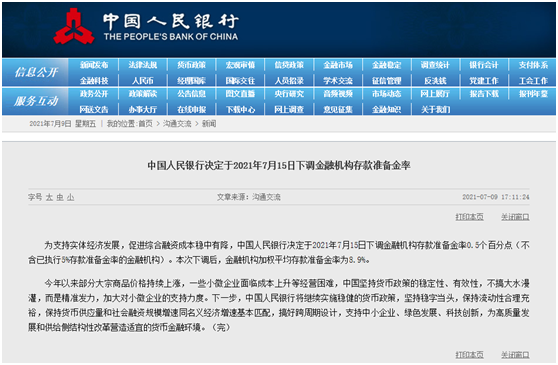Go to 人员招录 page

[x=289, y=81]
